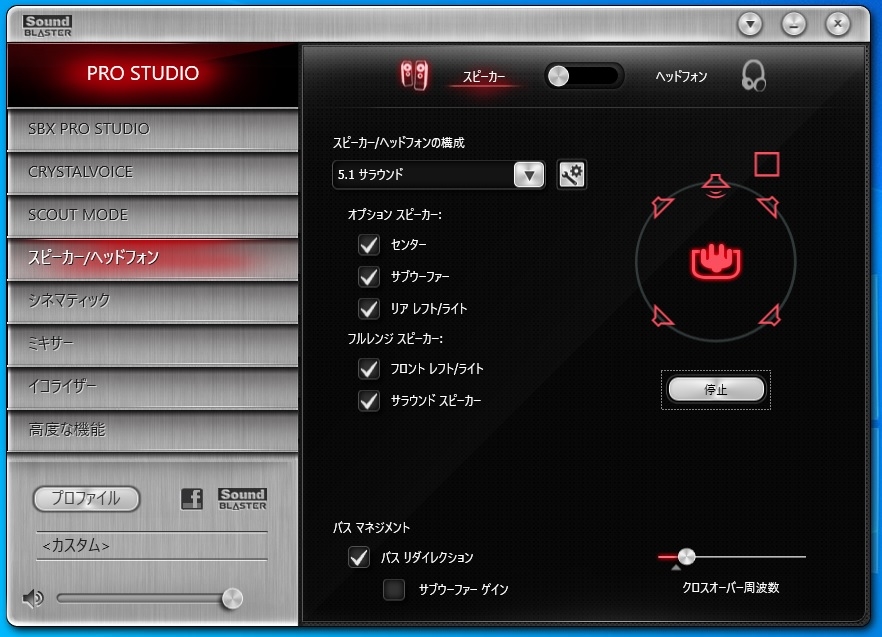Click the フルレンジ スピーカー: heading

(395, 339)
